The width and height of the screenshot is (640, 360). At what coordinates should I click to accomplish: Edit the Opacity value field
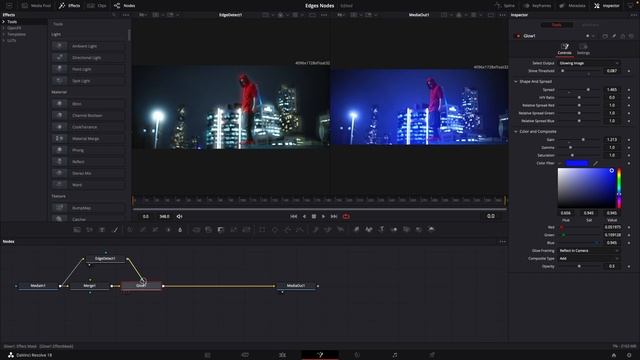coord(612,266)
